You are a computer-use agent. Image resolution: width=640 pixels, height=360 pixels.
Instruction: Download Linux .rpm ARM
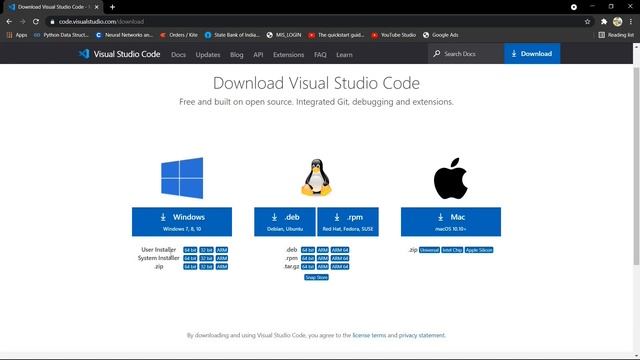[x=322, y=258]
